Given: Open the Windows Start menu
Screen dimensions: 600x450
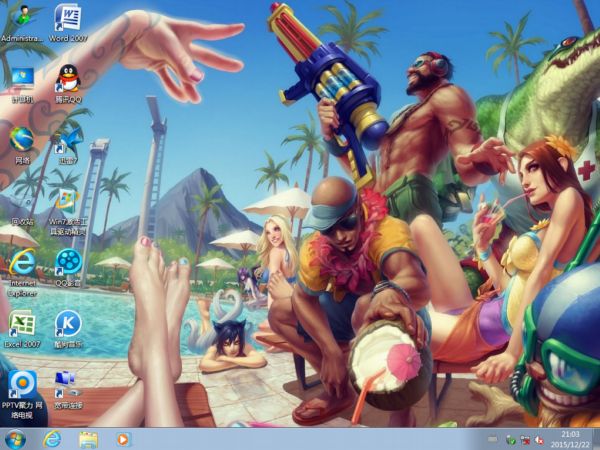Looking at the screenshot, I should (x=16, y=438).
